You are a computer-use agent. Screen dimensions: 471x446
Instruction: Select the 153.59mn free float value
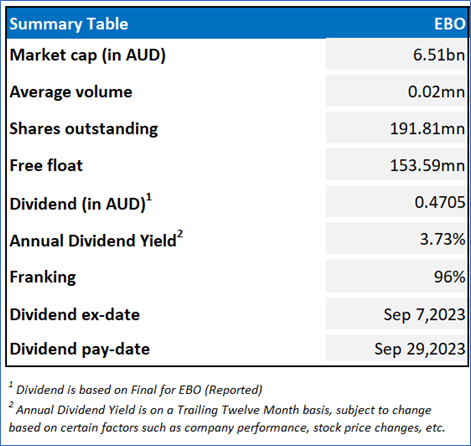click(427, 165)
